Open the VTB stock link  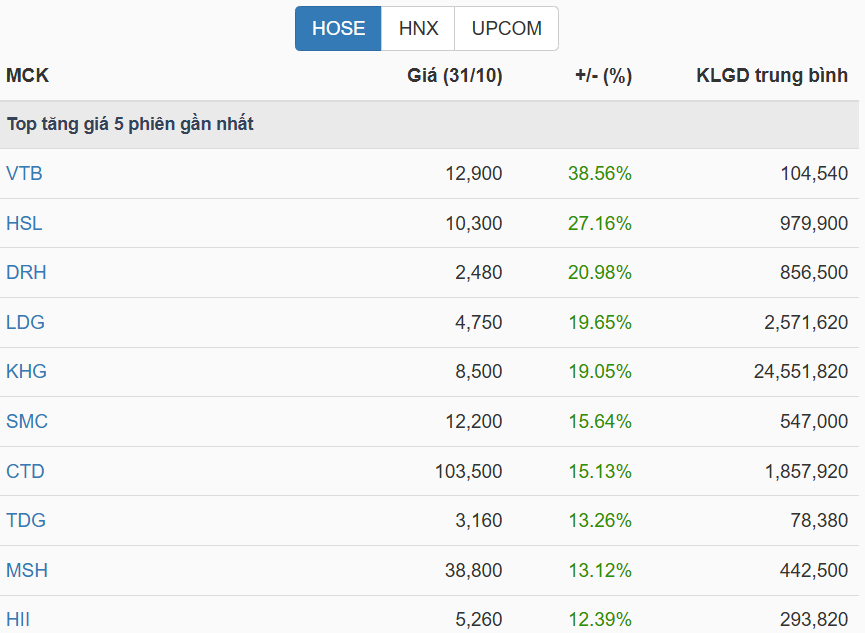point(24,173)
